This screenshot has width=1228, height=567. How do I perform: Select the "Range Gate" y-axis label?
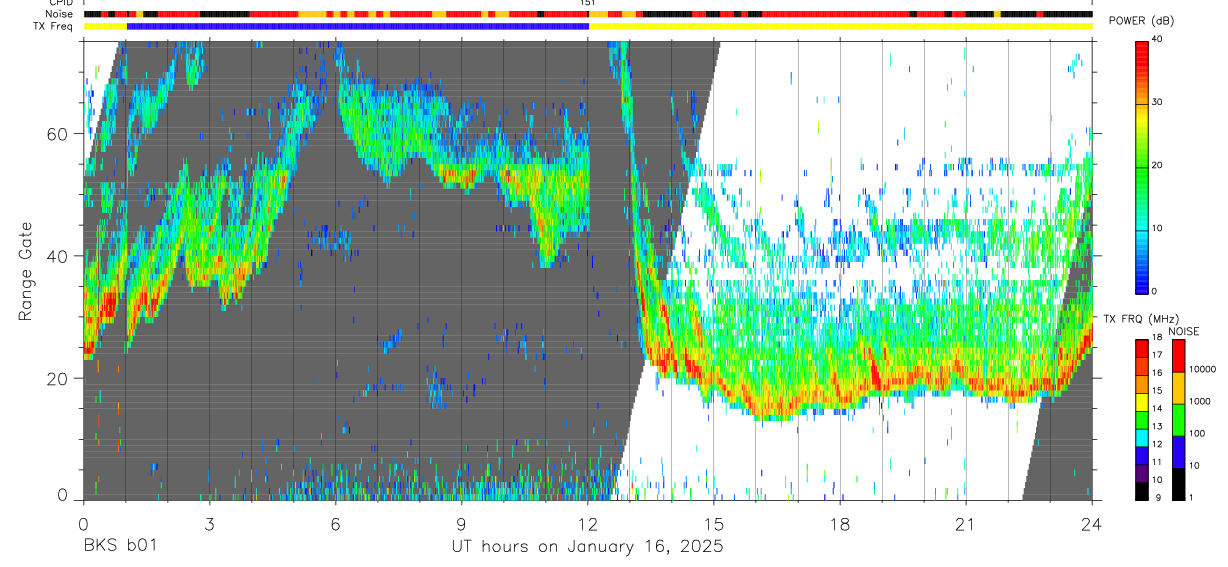[x=26, y=271]
